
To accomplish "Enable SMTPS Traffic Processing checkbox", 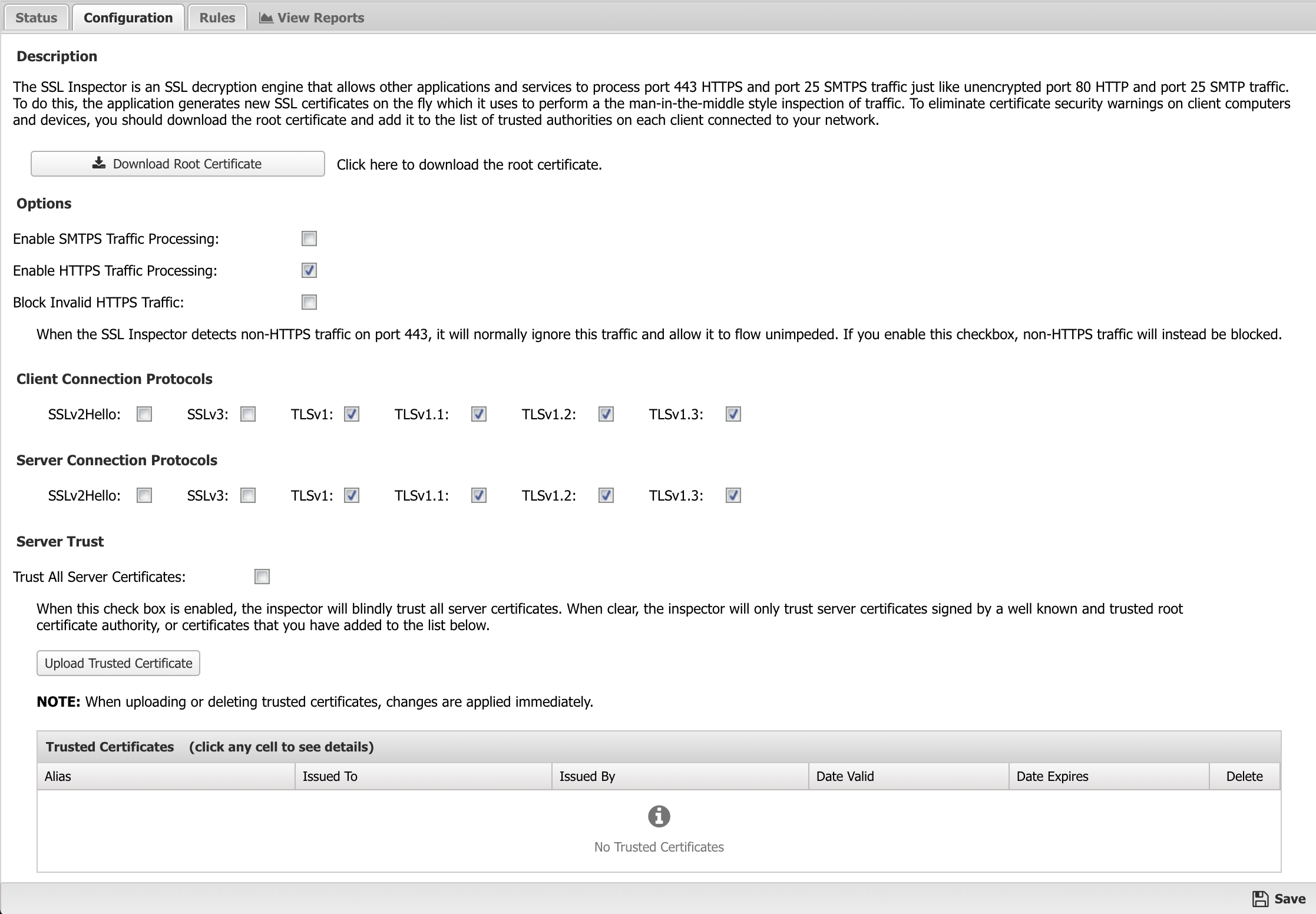I will click(x=309, y=239).
